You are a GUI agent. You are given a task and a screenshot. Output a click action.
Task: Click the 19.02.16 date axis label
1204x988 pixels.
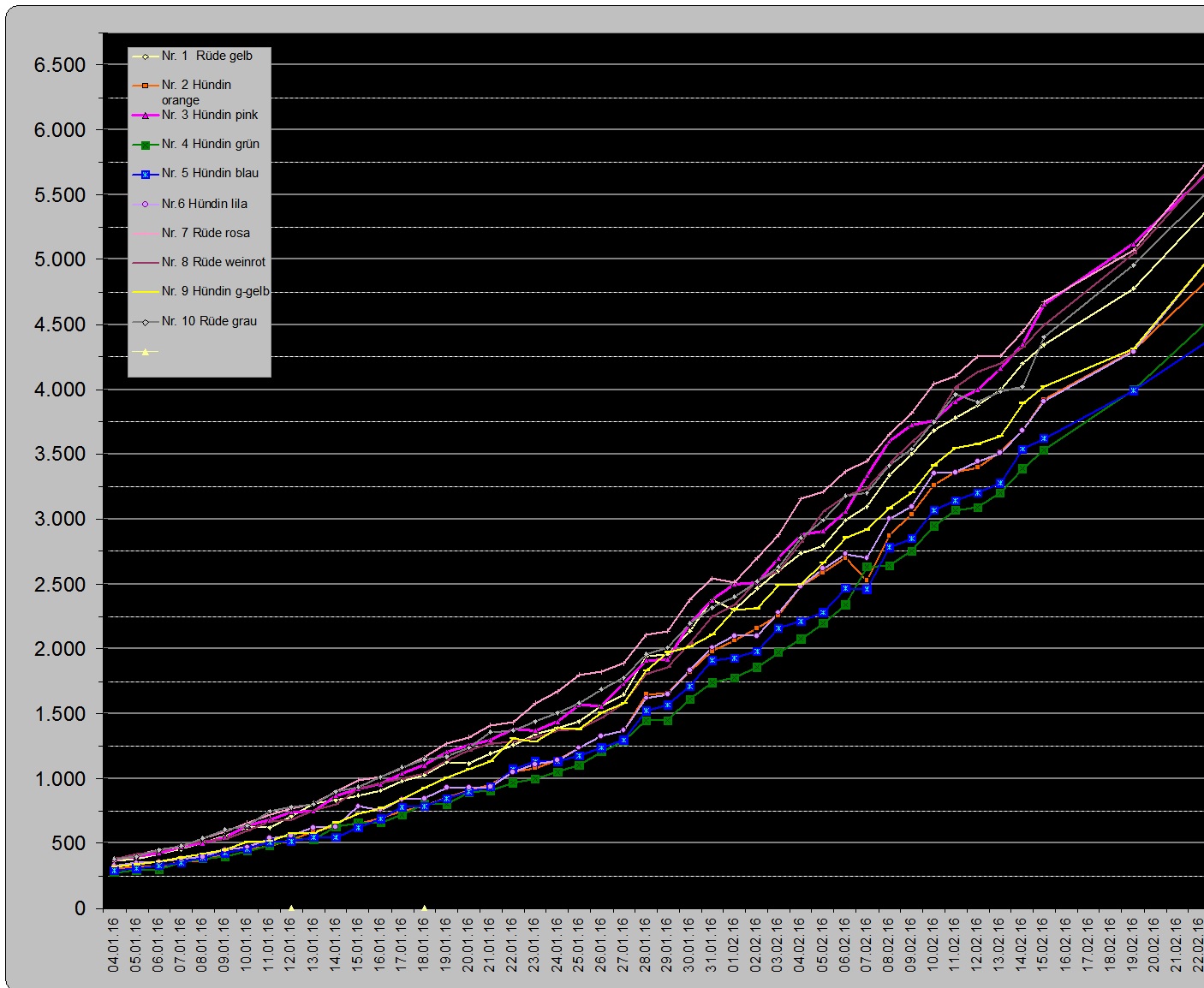click(x=1133, y=945)
